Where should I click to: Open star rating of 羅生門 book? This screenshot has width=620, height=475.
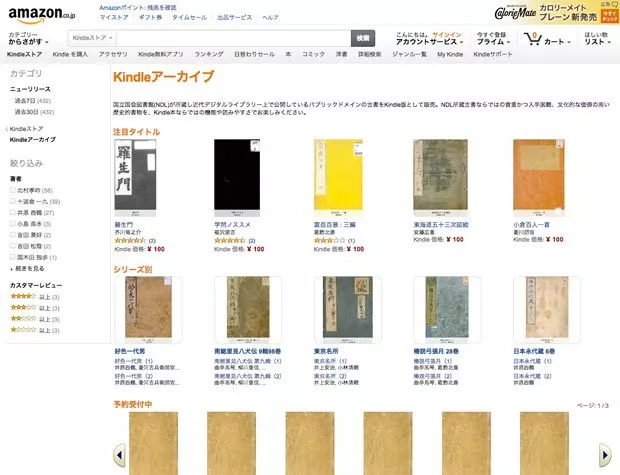[x=130, y=240]
